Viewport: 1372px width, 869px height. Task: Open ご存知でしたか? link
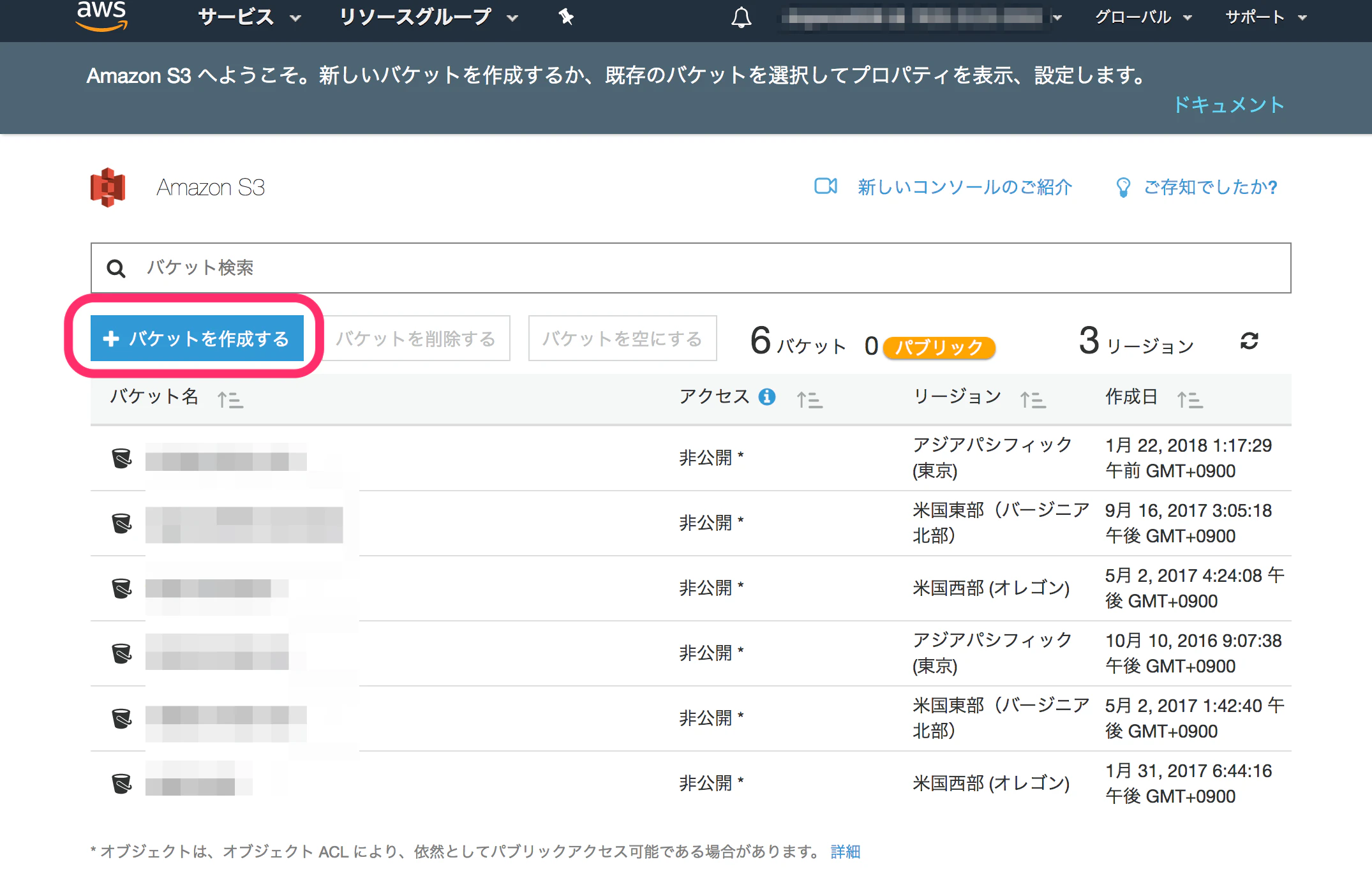click(1211, 187)
